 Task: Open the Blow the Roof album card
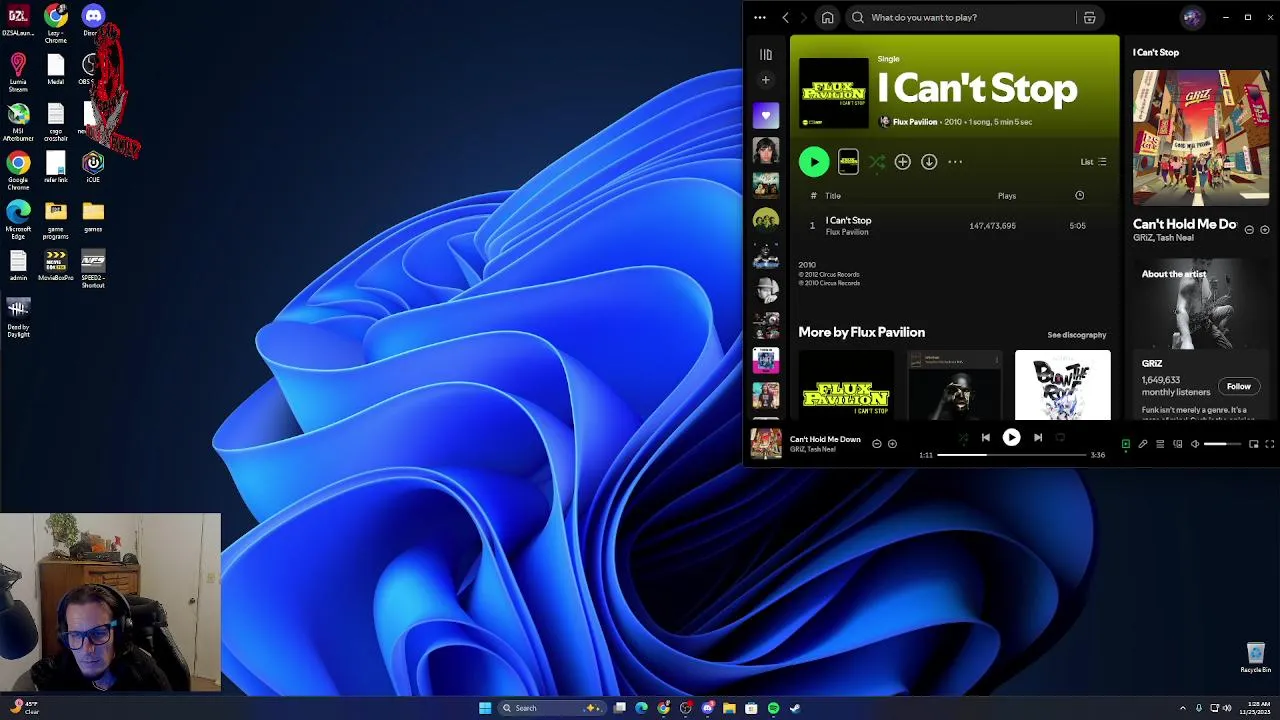click(1062, 385)
